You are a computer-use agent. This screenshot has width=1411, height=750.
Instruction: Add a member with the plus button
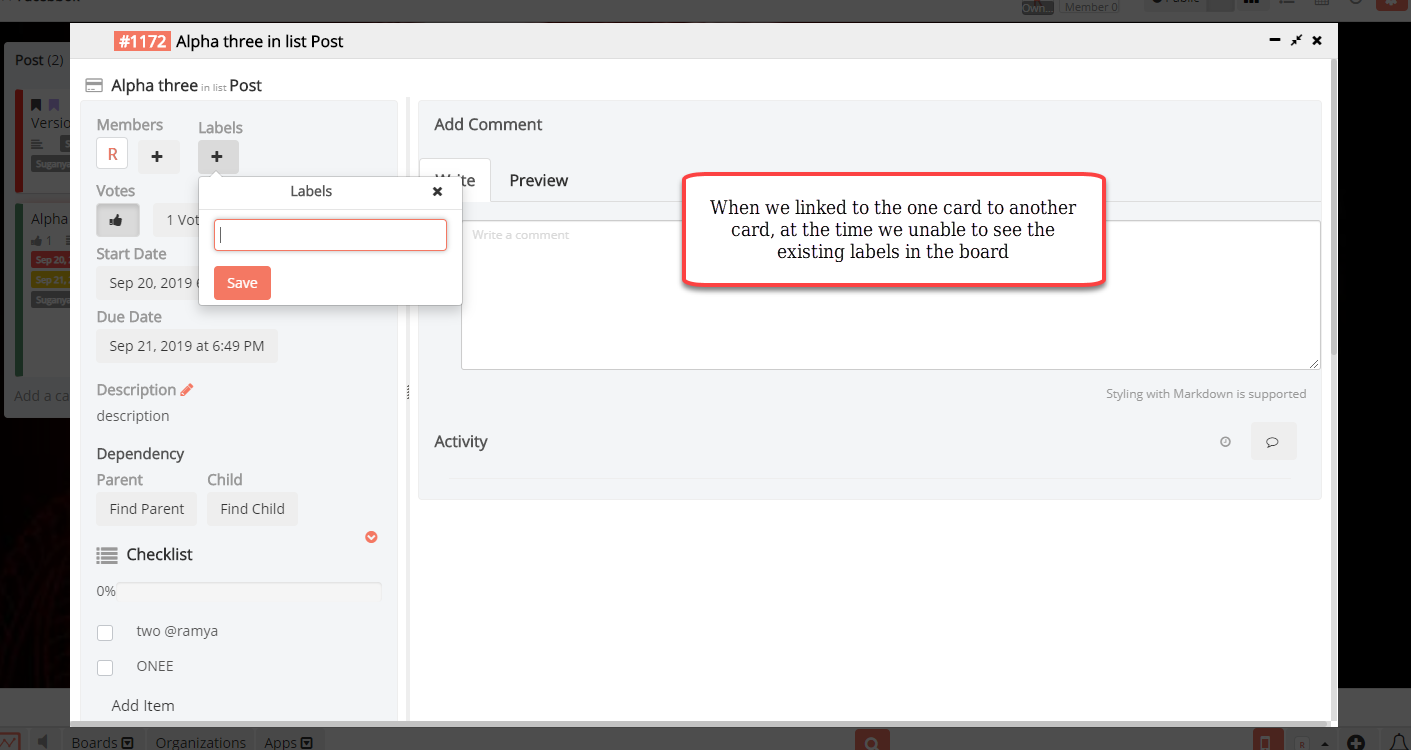coord(158,157)
